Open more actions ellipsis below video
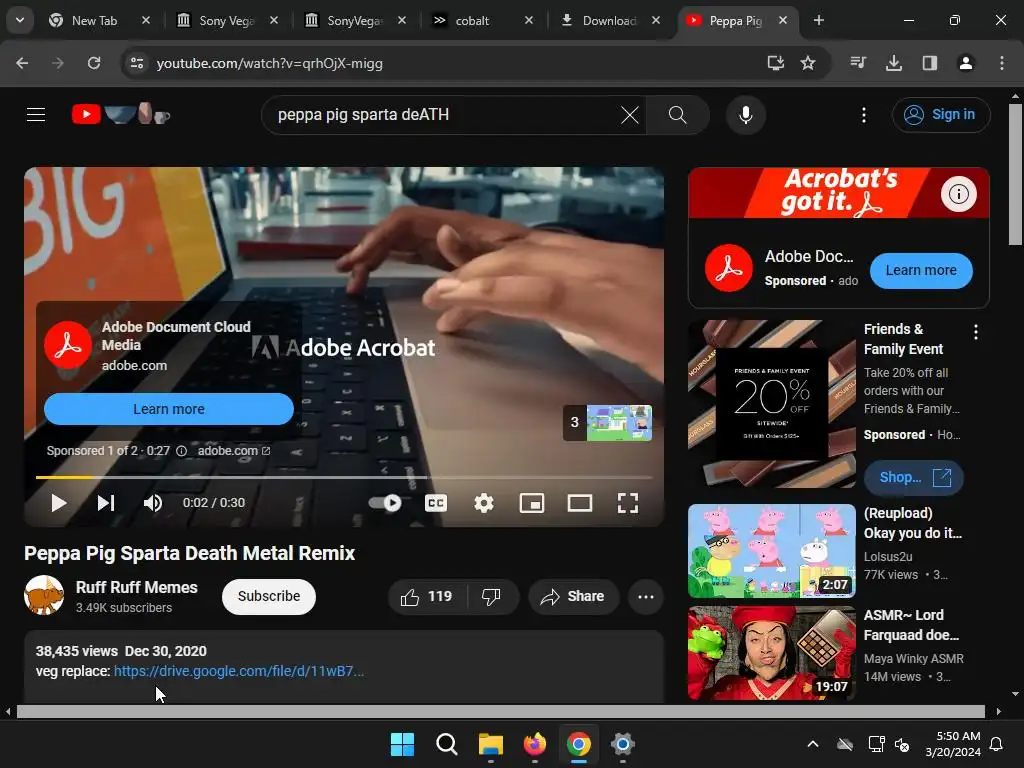 click(x=645, y=596)
